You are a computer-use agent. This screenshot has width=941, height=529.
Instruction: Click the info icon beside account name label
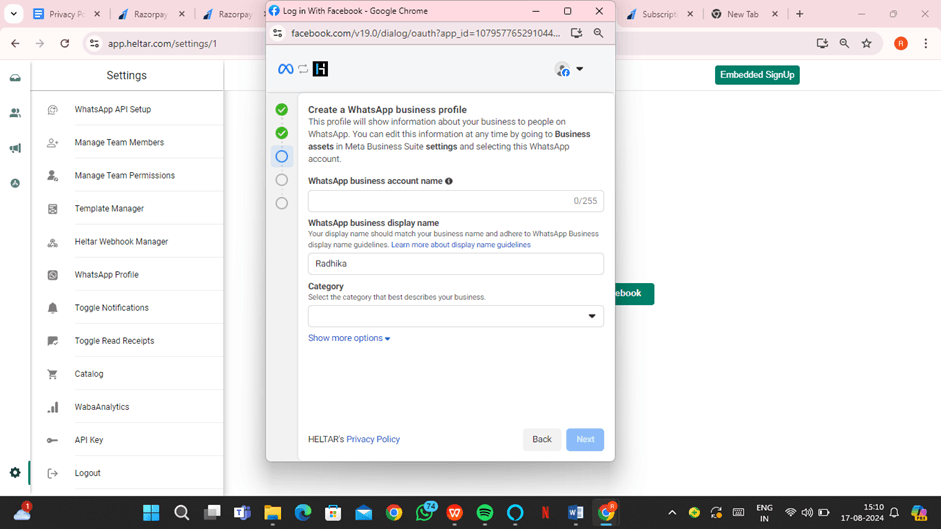[449, 181]
